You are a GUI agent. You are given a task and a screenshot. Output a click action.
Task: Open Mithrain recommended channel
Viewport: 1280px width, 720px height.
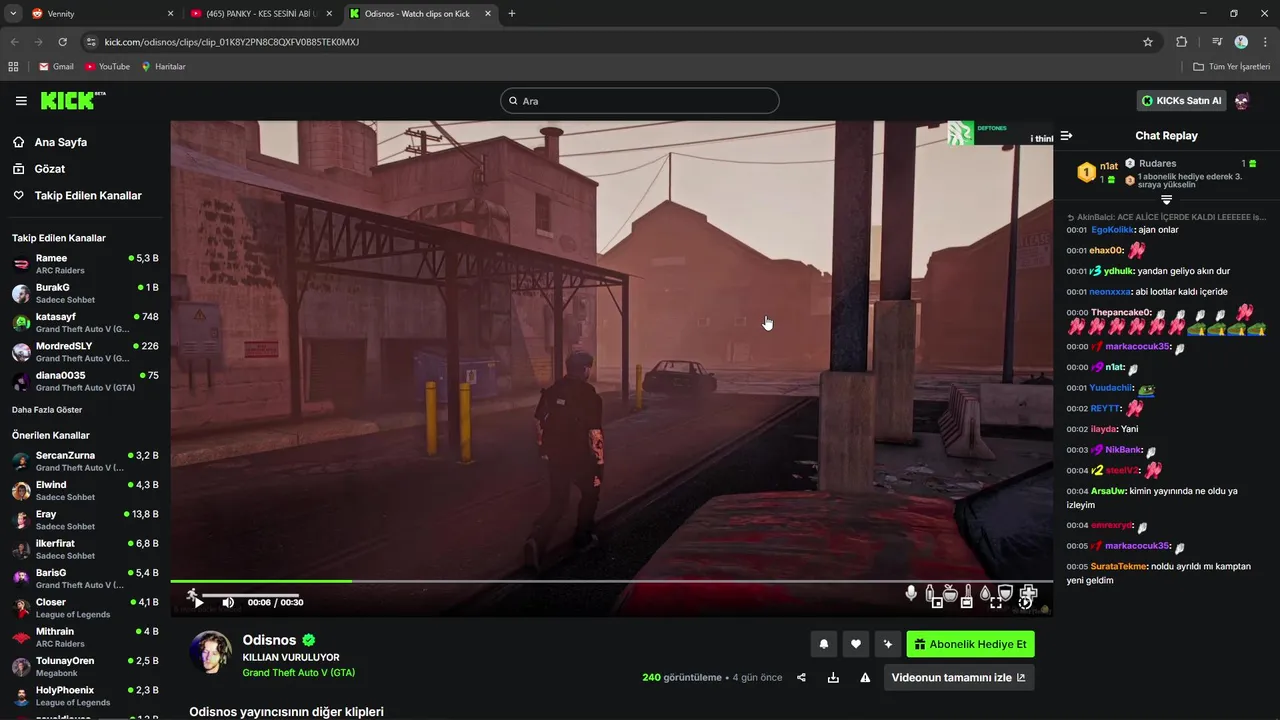click(85, 637)
